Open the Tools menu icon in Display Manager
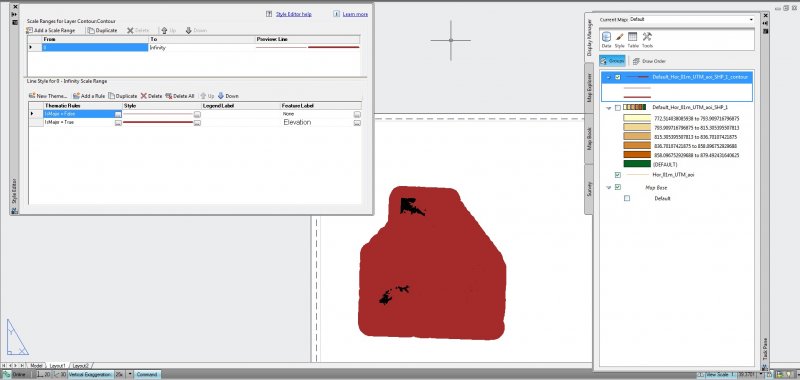This screenshot has height=380, width=800. tap(647, 40)
